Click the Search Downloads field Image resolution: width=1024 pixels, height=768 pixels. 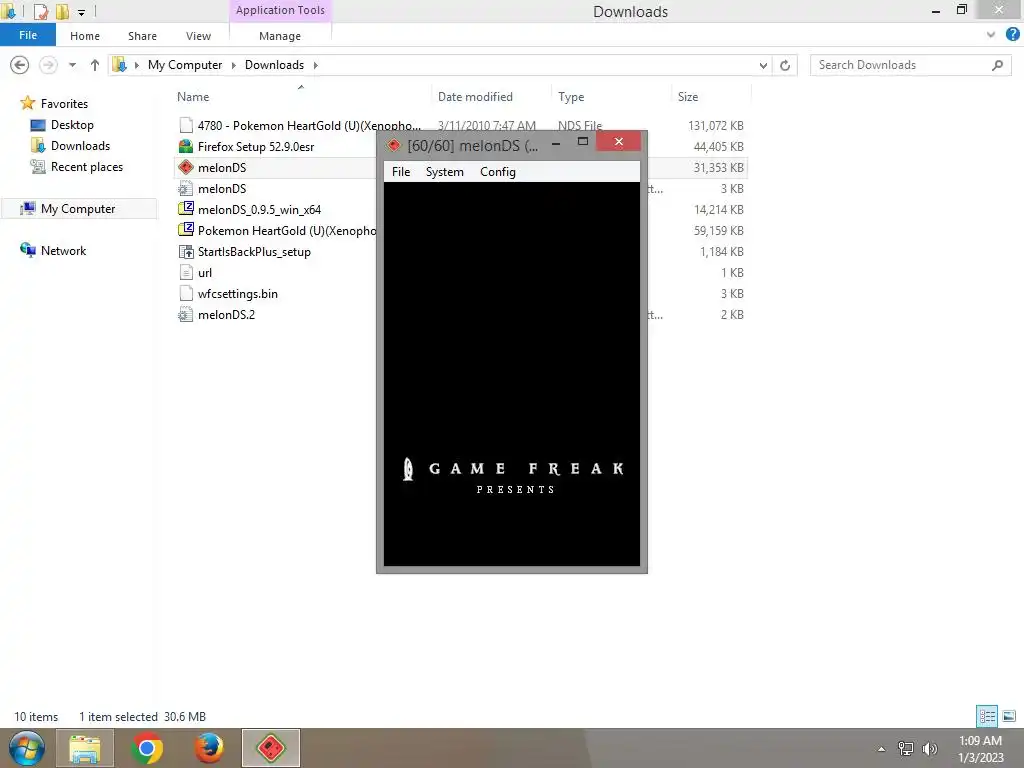pos(911,65)
